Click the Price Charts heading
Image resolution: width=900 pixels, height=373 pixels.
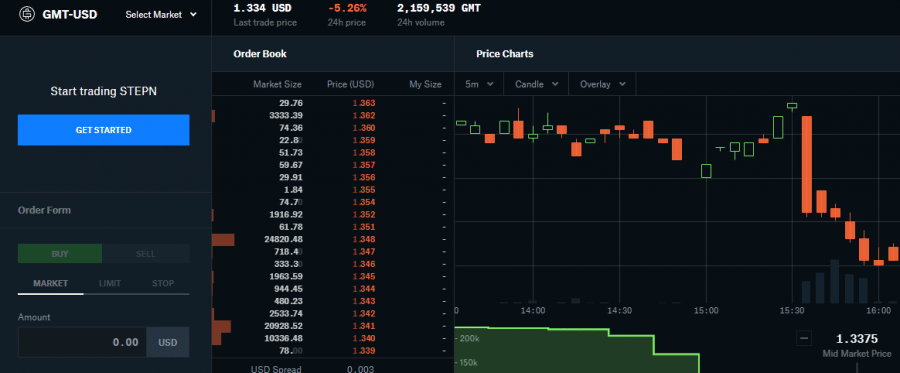pos(505,53)
